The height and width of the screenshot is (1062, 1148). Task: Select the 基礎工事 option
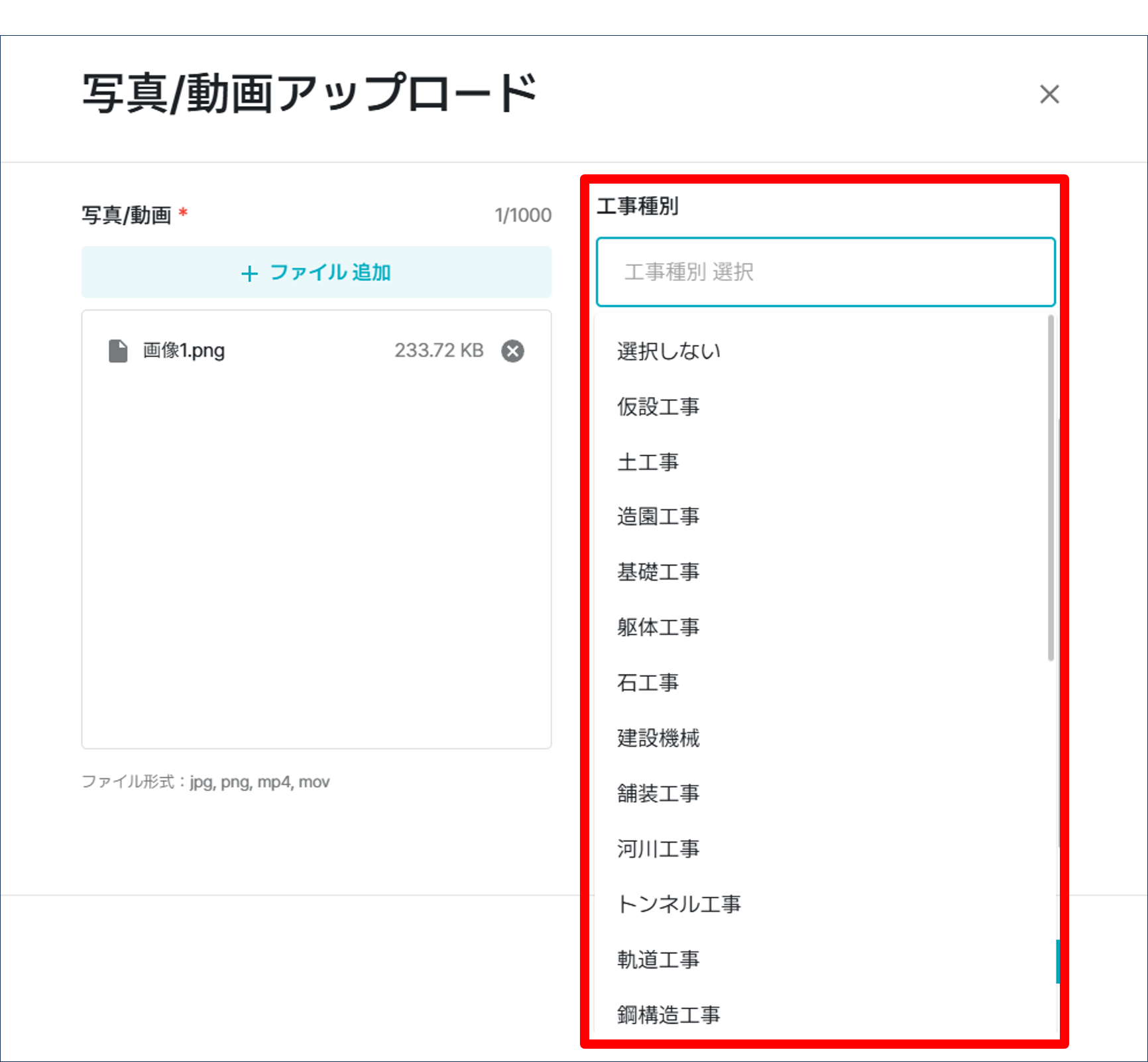coord(658,573)
